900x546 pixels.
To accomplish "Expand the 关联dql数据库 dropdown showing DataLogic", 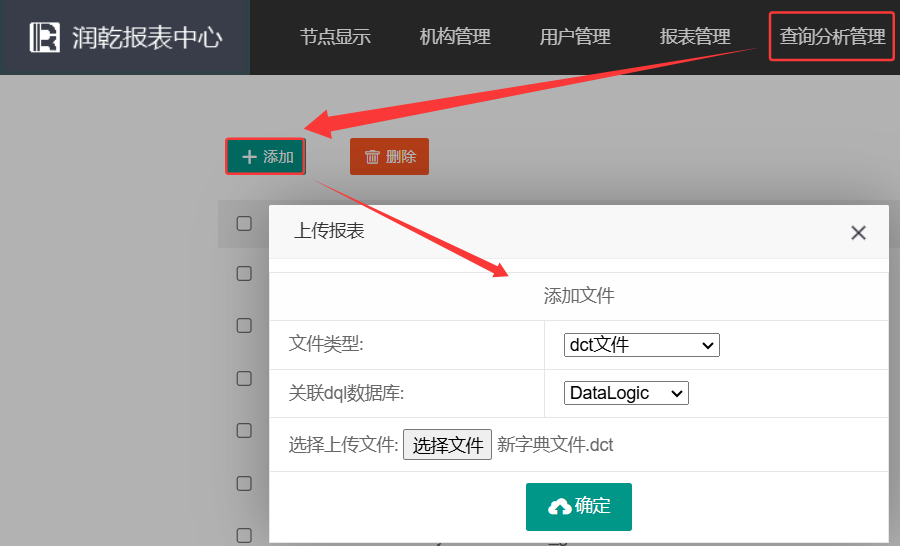I will [626, 393].
